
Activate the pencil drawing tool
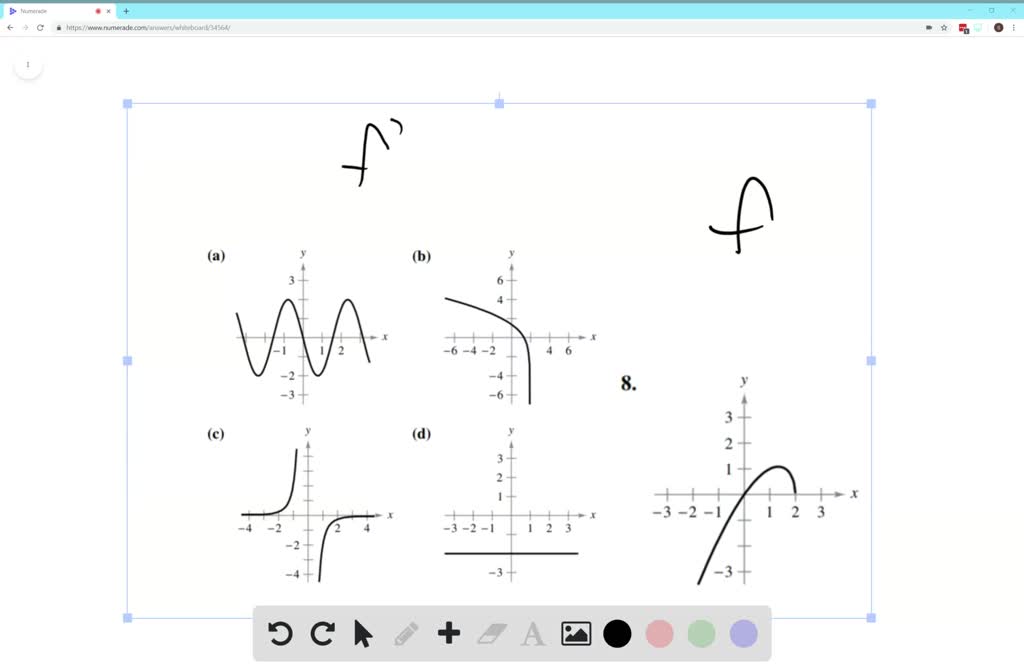(405, 634)
